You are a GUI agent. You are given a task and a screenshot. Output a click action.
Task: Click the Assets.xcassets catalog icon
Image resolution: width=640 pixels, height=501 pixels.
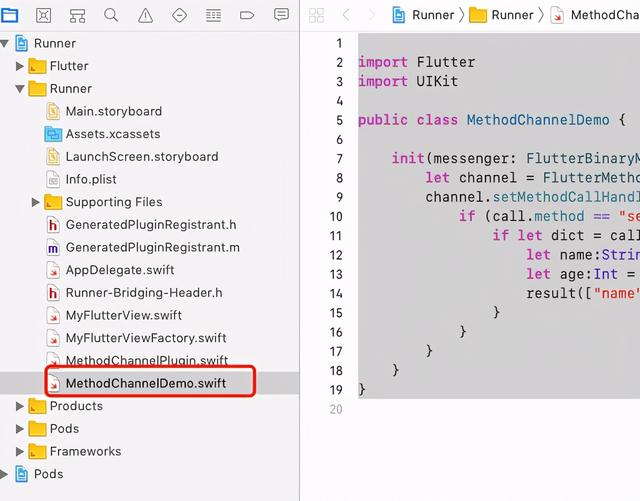(x=53, y=134)
